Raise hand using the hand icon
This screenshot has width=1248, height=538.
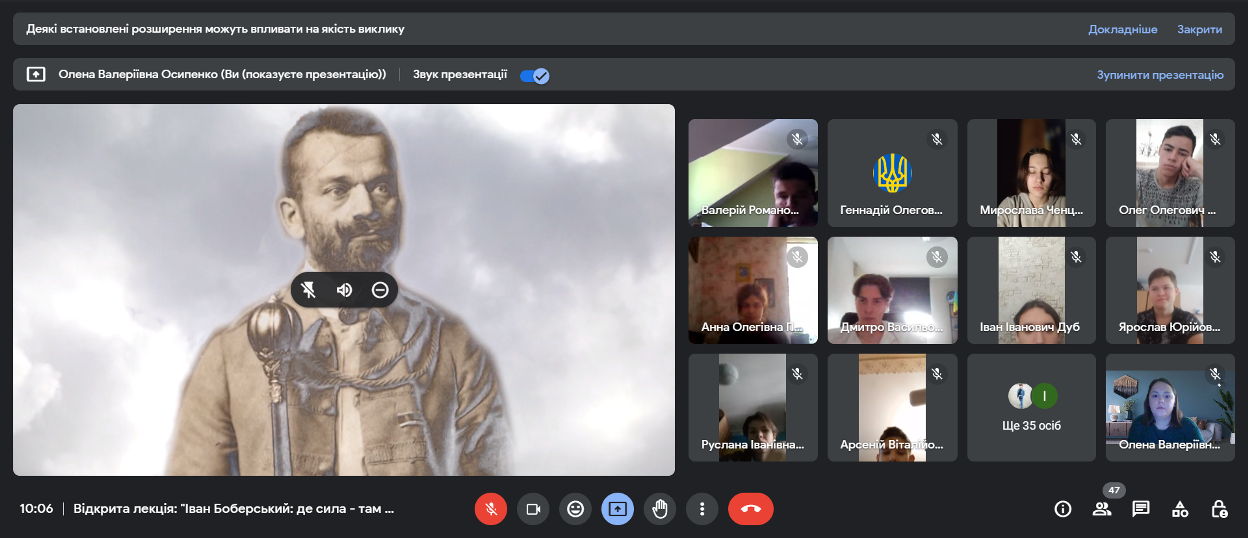click(660, 509)
